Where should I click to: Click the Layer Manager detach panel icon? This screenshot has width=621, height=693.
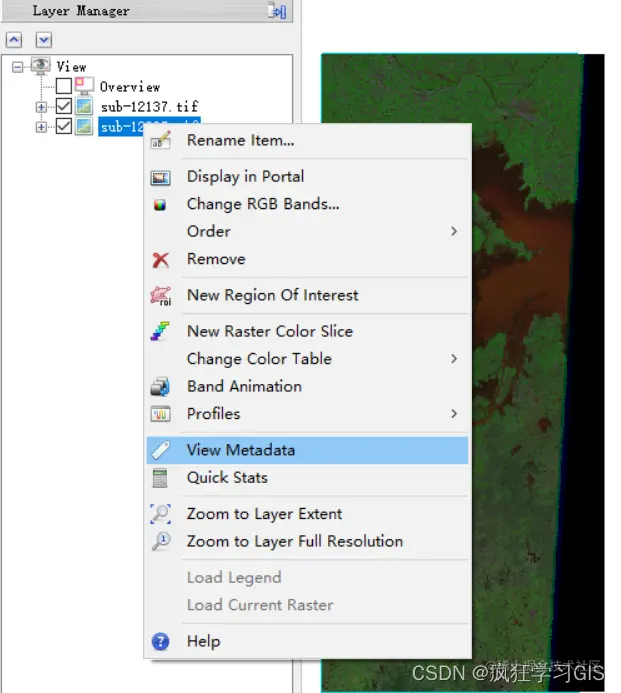click(277, 11)
